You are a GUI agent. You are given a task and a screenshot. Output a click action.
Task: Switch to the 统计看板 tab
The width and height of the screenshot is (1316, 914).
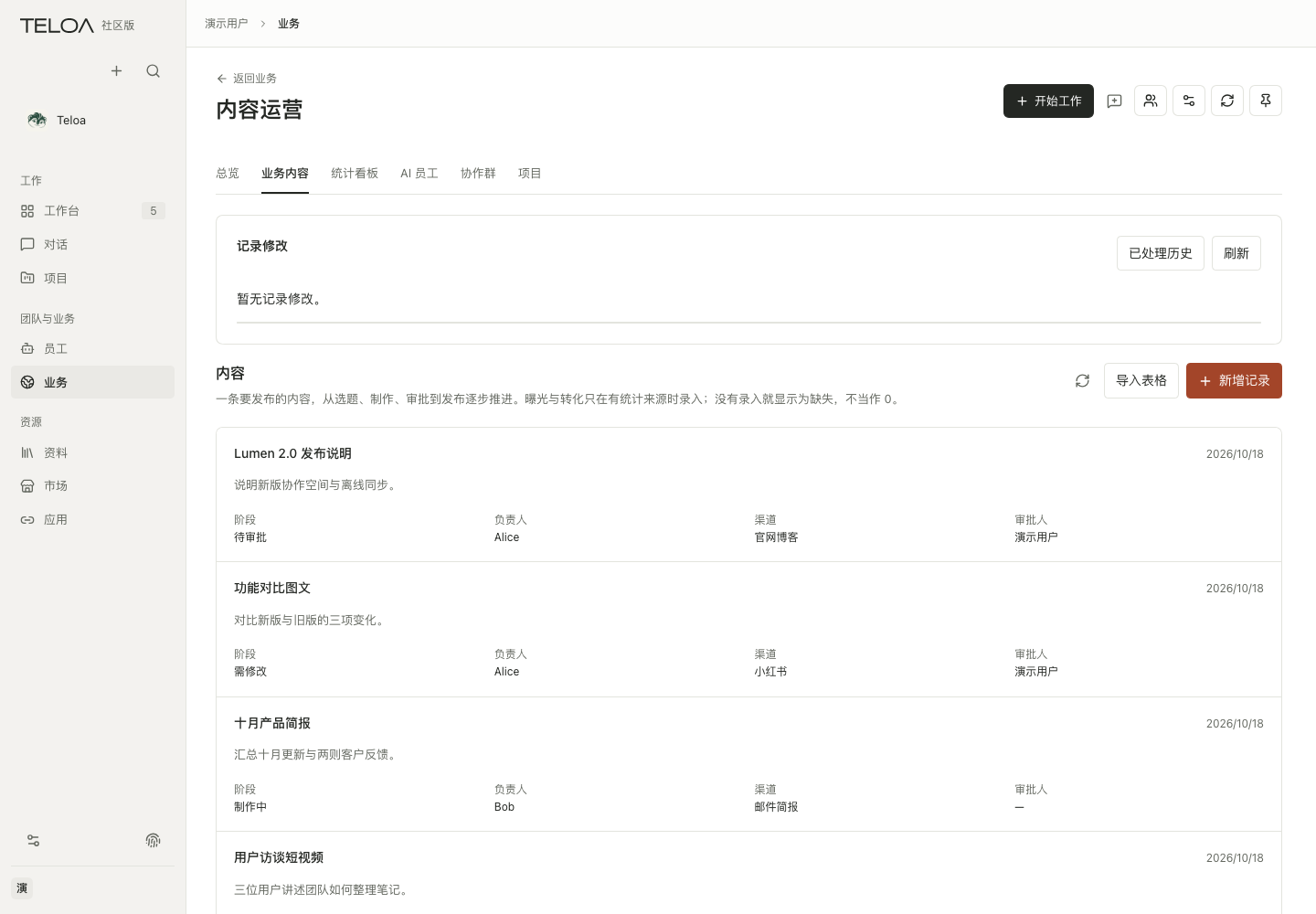355,174
